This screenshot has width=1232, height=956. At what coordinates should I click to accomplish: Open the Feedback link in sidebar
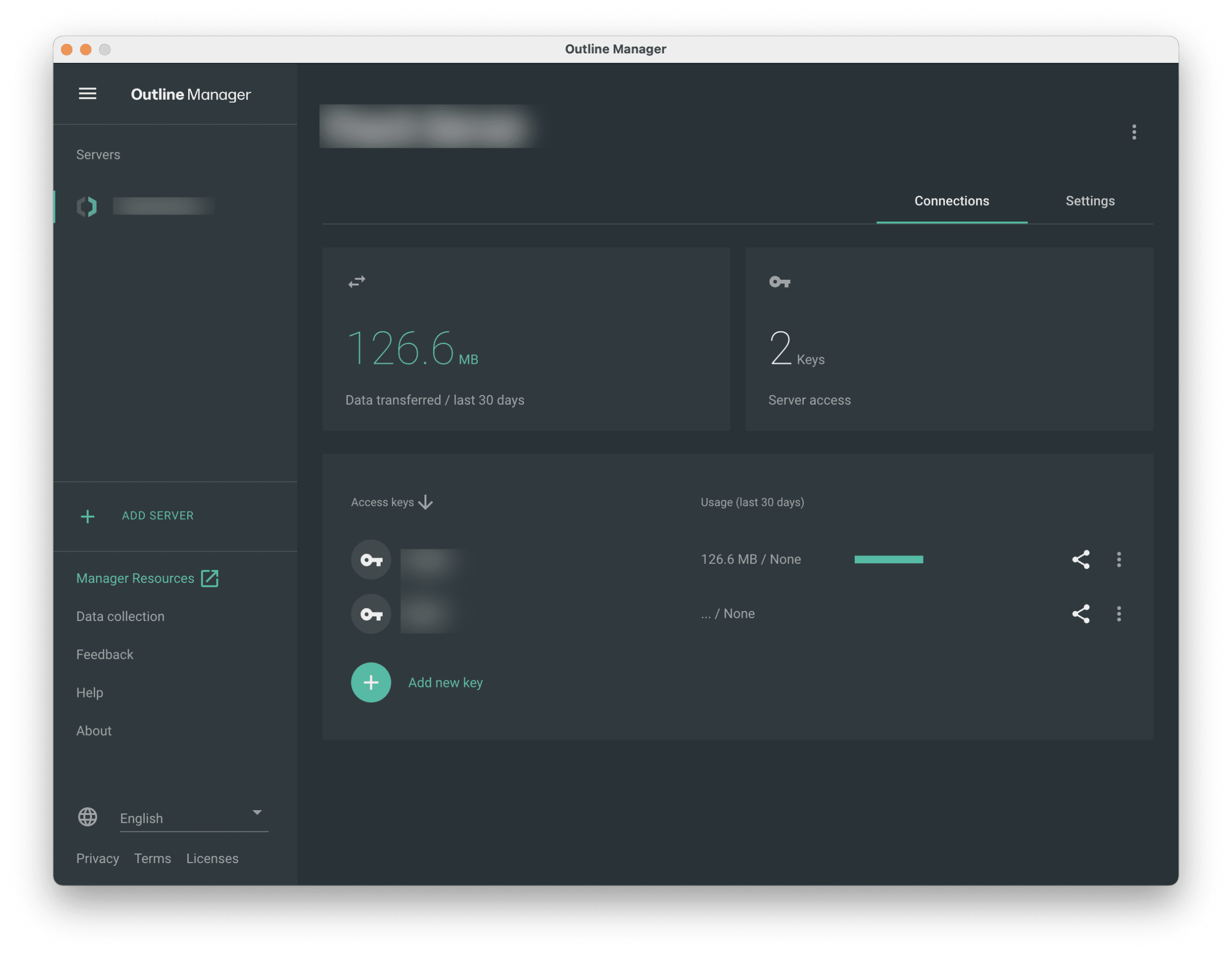(x=104, y=654)
